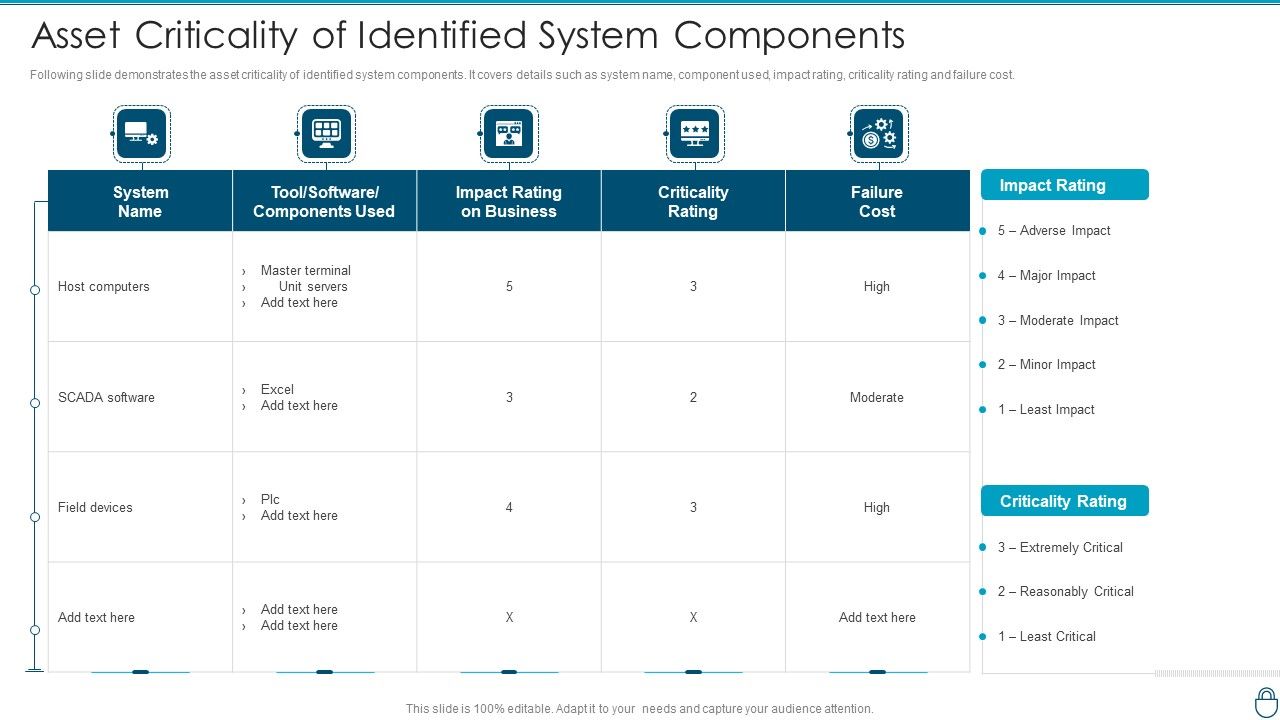
Task: Click failure cost High for Host computers
Action: (x=877, y=286)
